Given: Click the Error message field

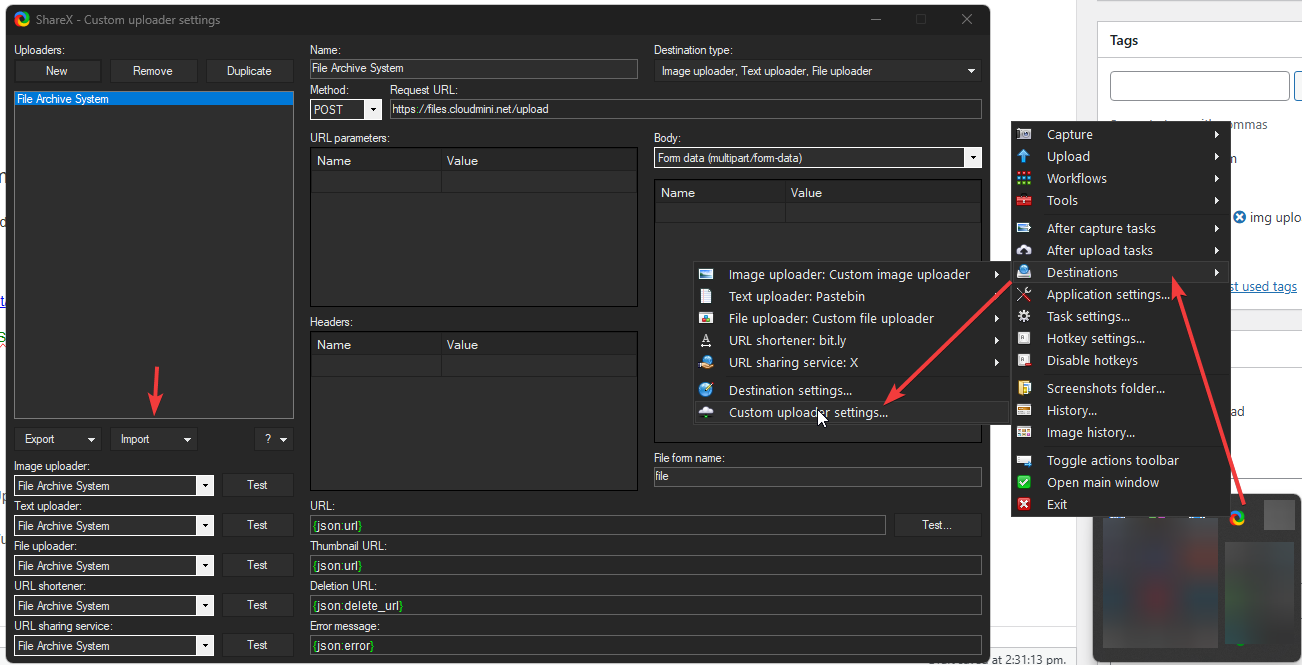Looking at the screenshot, I should pos(646,645).
